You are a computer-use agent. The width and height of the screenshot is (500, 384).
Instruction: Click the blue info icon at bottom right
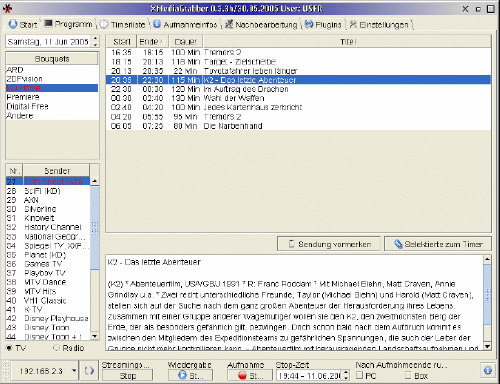[x=488, y=370]
